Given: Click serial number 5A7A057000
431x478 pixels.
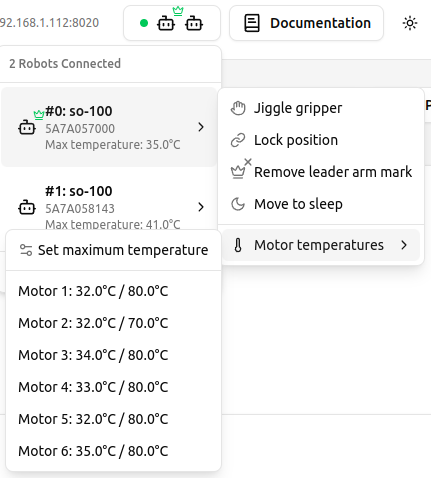Looking at the screenshot, I should [80, 129].
